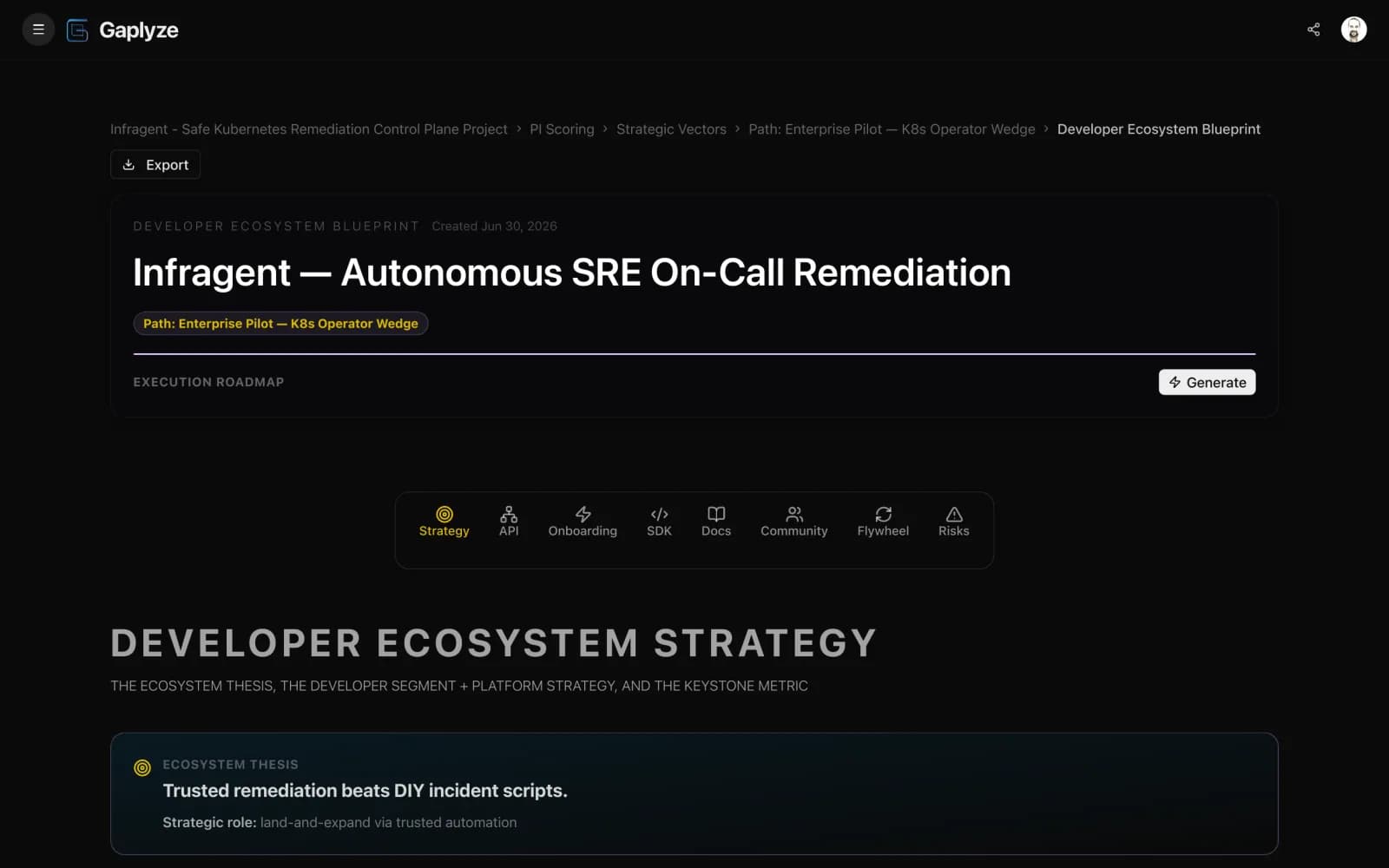Click the 'Created Jun 30, 2026' text
The height and width of the screenshot is (868, 1389).
(494, 226)
